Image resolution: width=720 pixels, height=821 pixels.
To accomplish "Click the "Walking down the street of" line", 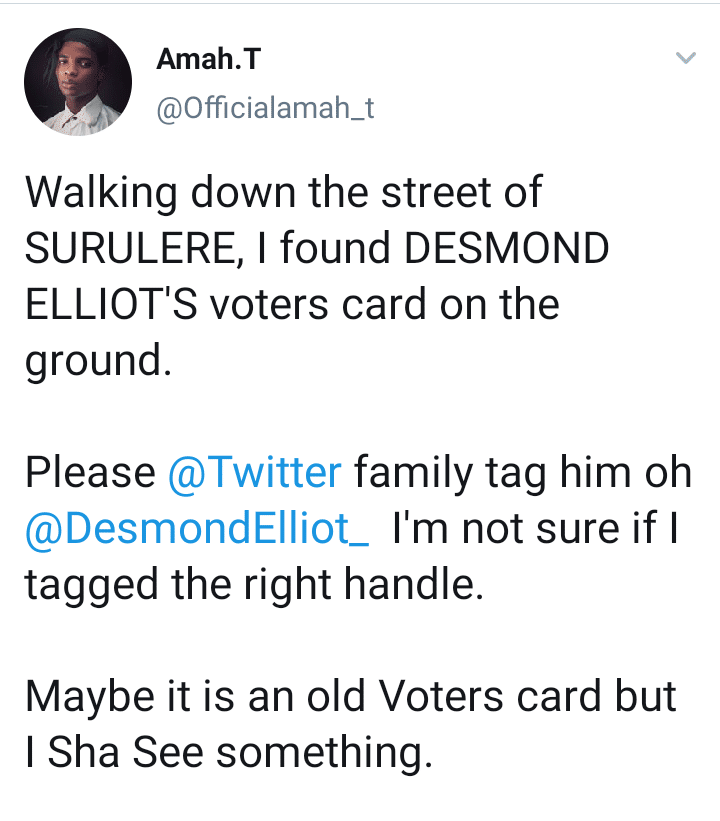I will coord(283,193).
